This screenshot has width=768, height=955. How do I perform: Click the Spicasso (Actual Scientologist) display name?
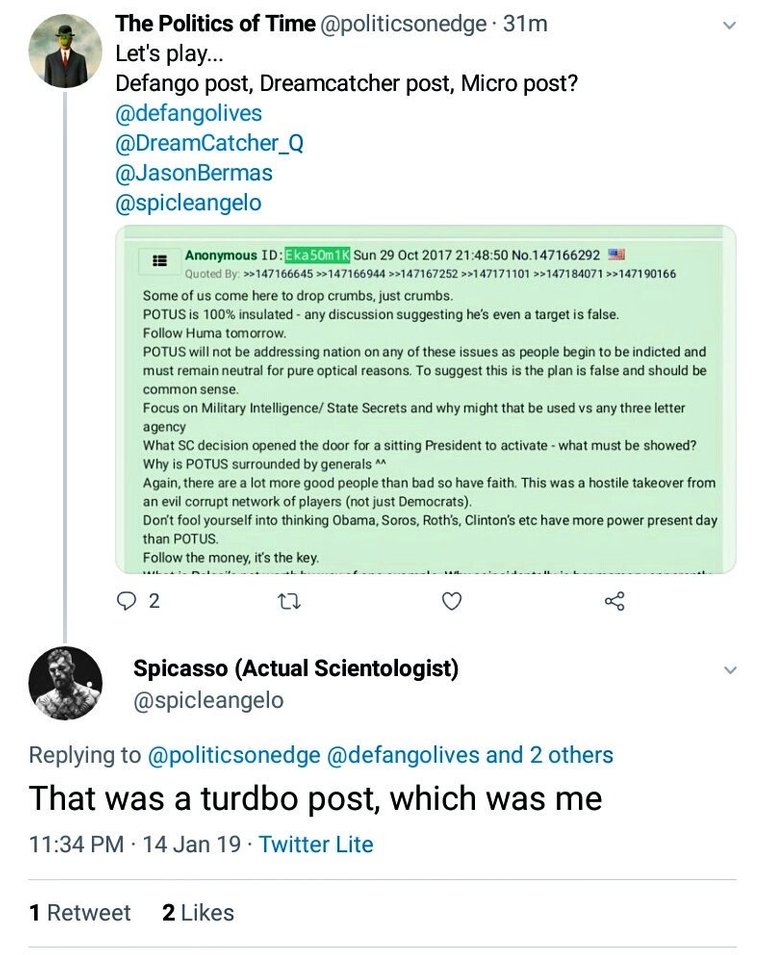pos(296,669)
